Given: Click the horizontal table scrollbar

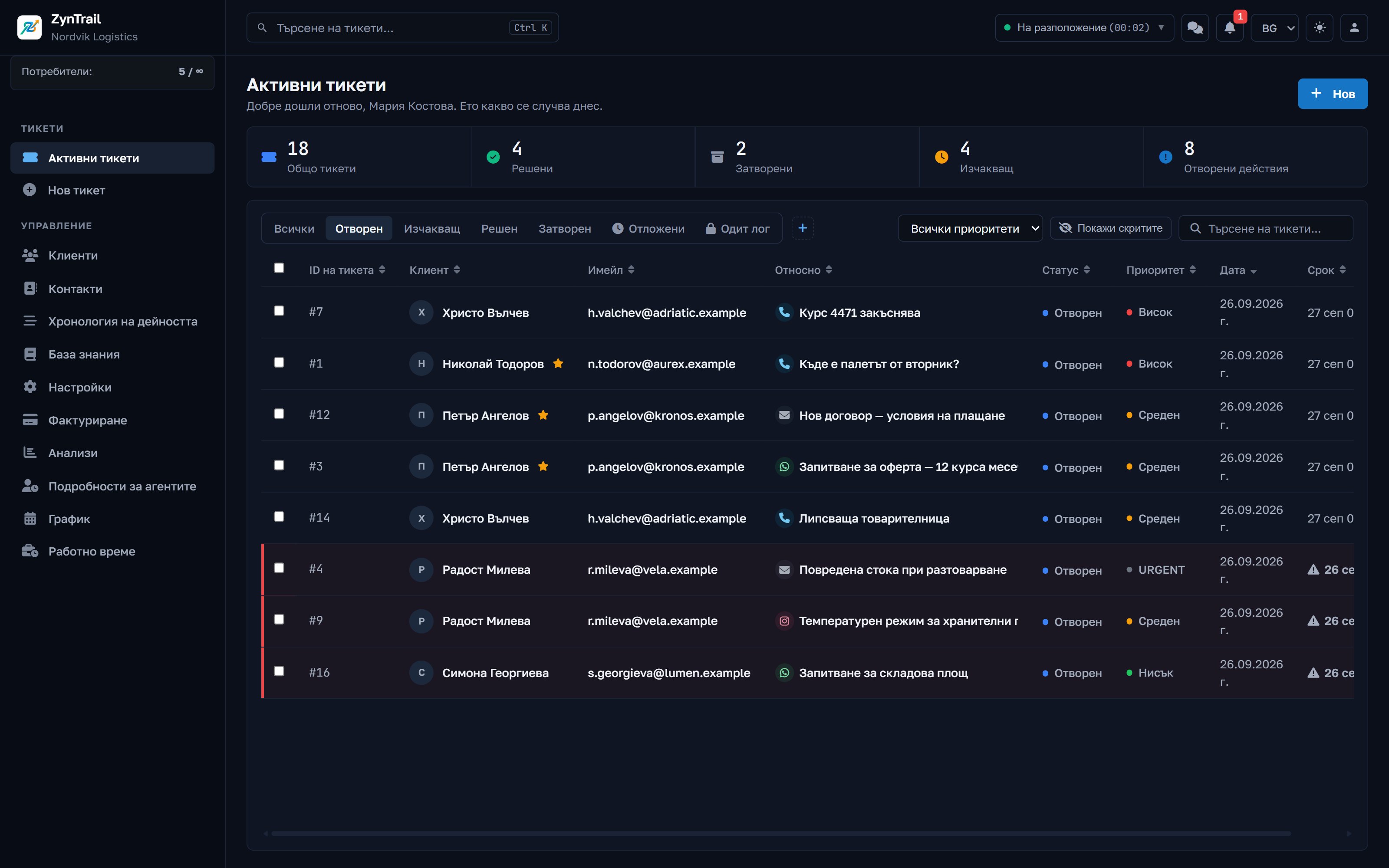Looking at the screenshot, I should [780, 833].
